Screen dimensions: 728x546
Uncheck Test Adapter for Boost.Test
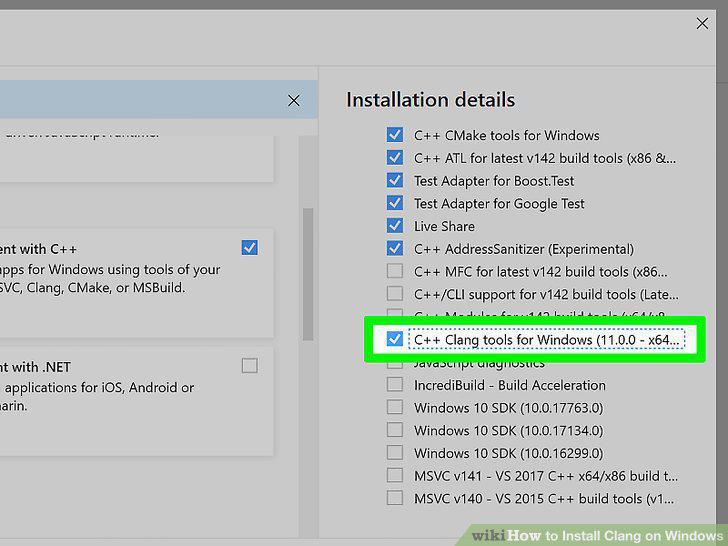pyautogui.click(x=395, y=181)
